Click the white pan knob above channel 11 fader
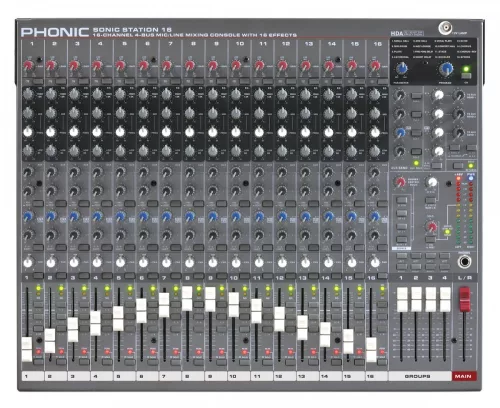The image size is (500, 408). point(259,263)
